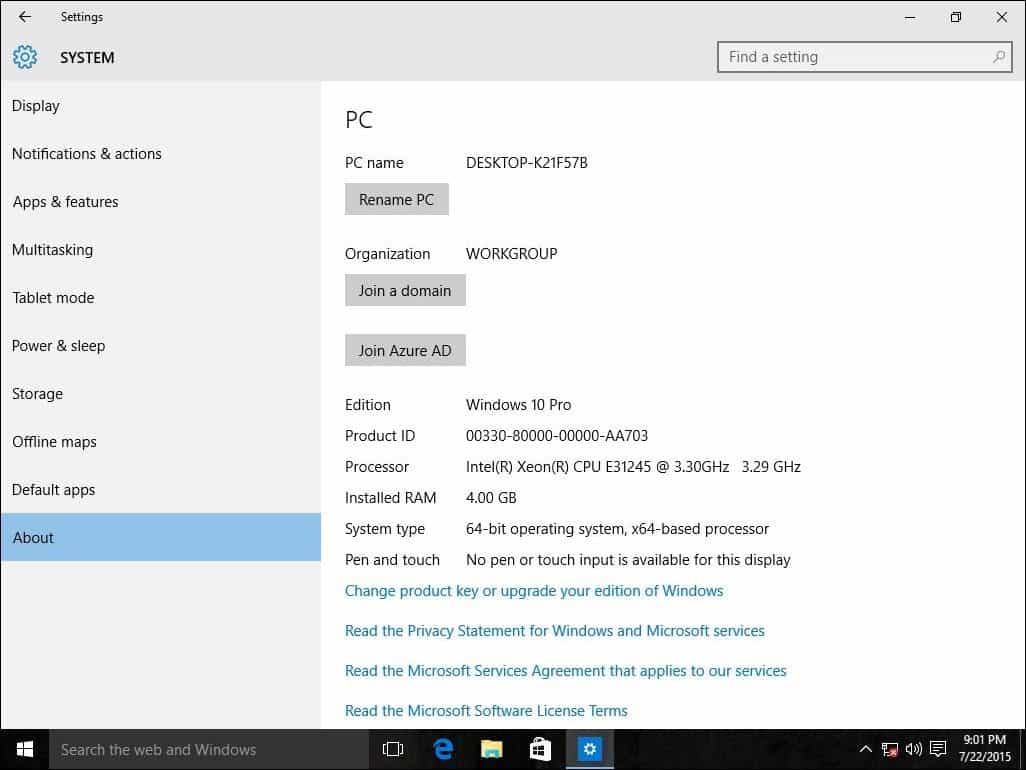Open the Windows Start menu
The height and width of the screenshot is (770, 1026).
point(25,750)
